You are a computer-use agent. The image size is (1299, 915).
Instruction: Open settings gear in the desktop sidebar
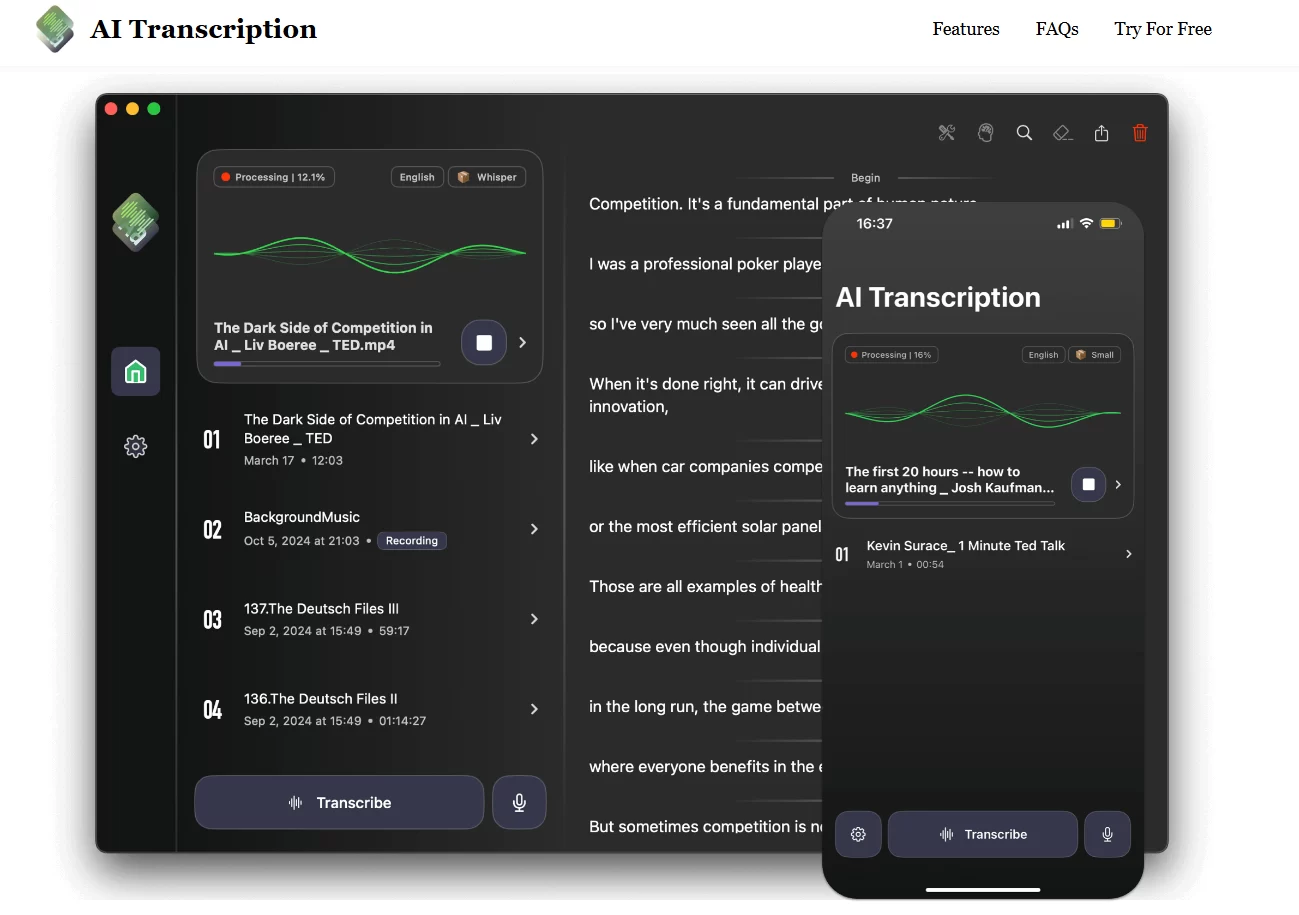point(135,446)
